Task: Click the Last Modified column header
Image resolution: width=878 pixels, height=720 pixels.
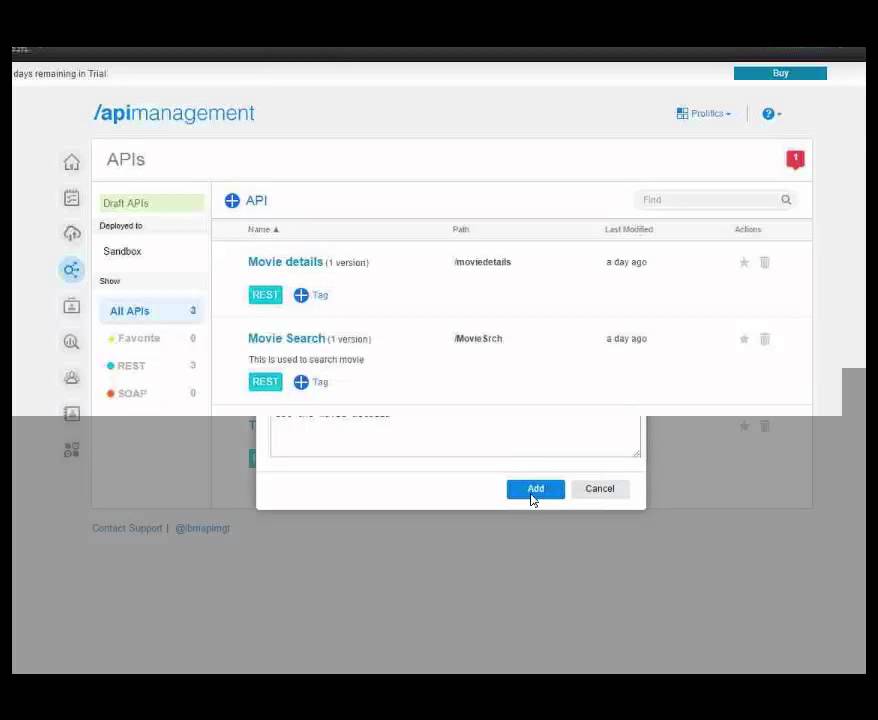Action: [629, 230]
